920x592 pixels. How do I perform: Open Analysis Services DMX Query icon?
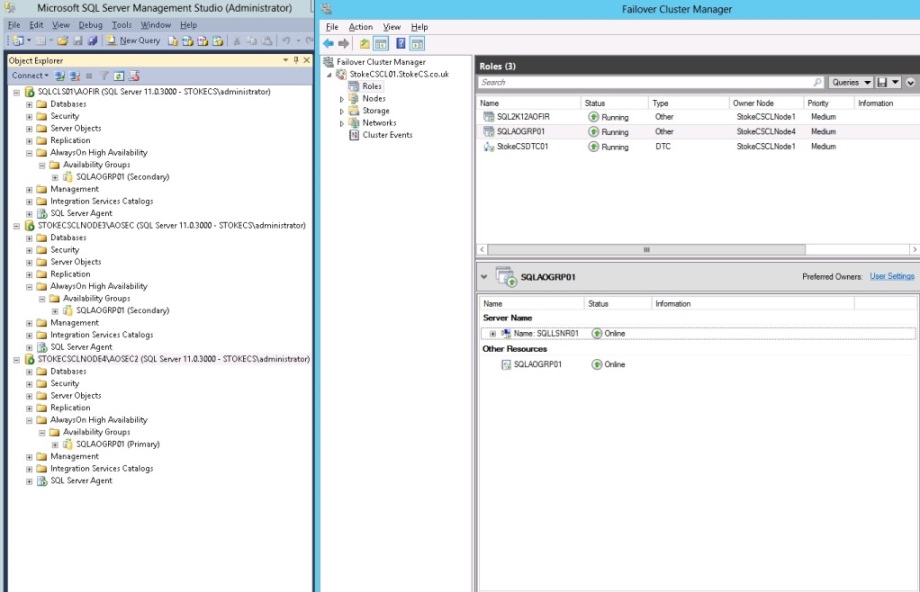pos(202,40)
